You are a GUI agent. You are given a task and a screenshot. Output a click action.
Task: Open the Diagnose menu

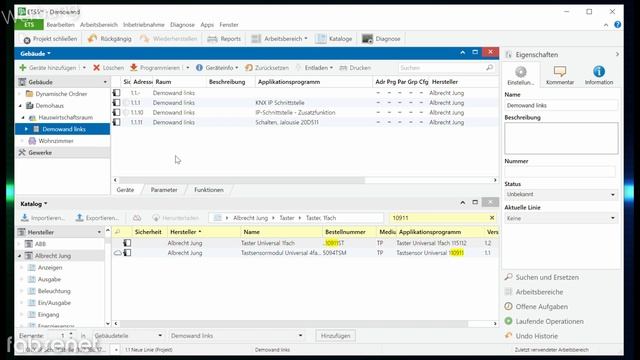tap(182, 25)
